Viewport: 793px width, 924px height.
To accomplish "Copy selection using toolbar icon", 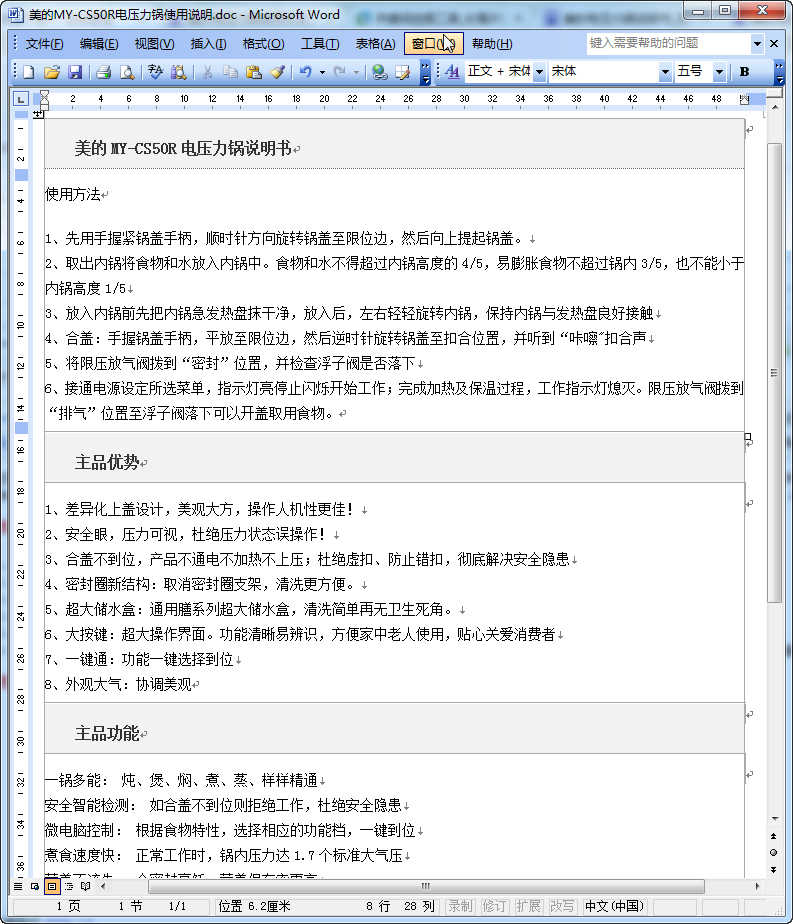I will [230, 72].
